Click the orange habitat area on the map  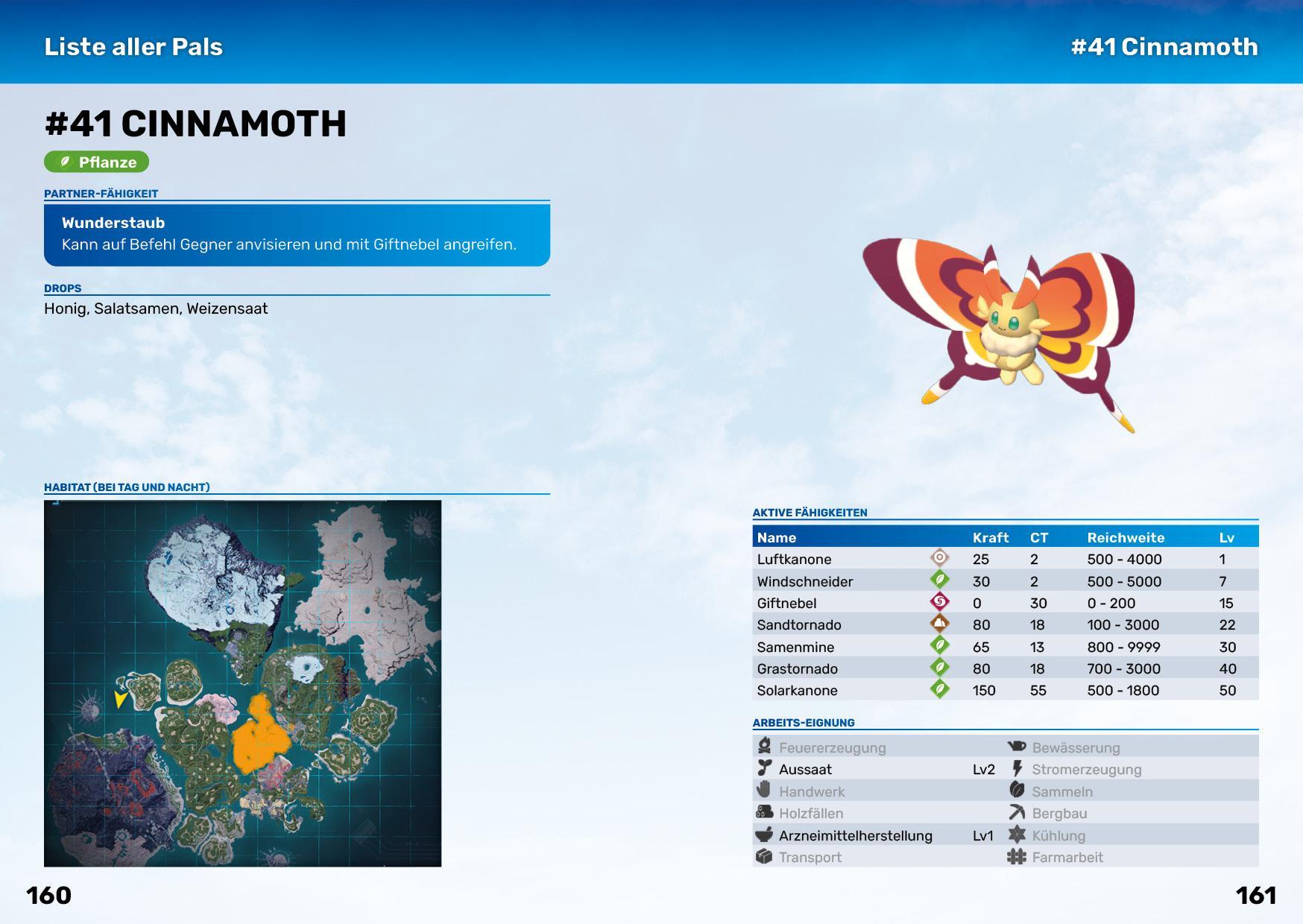coord(260,735)
